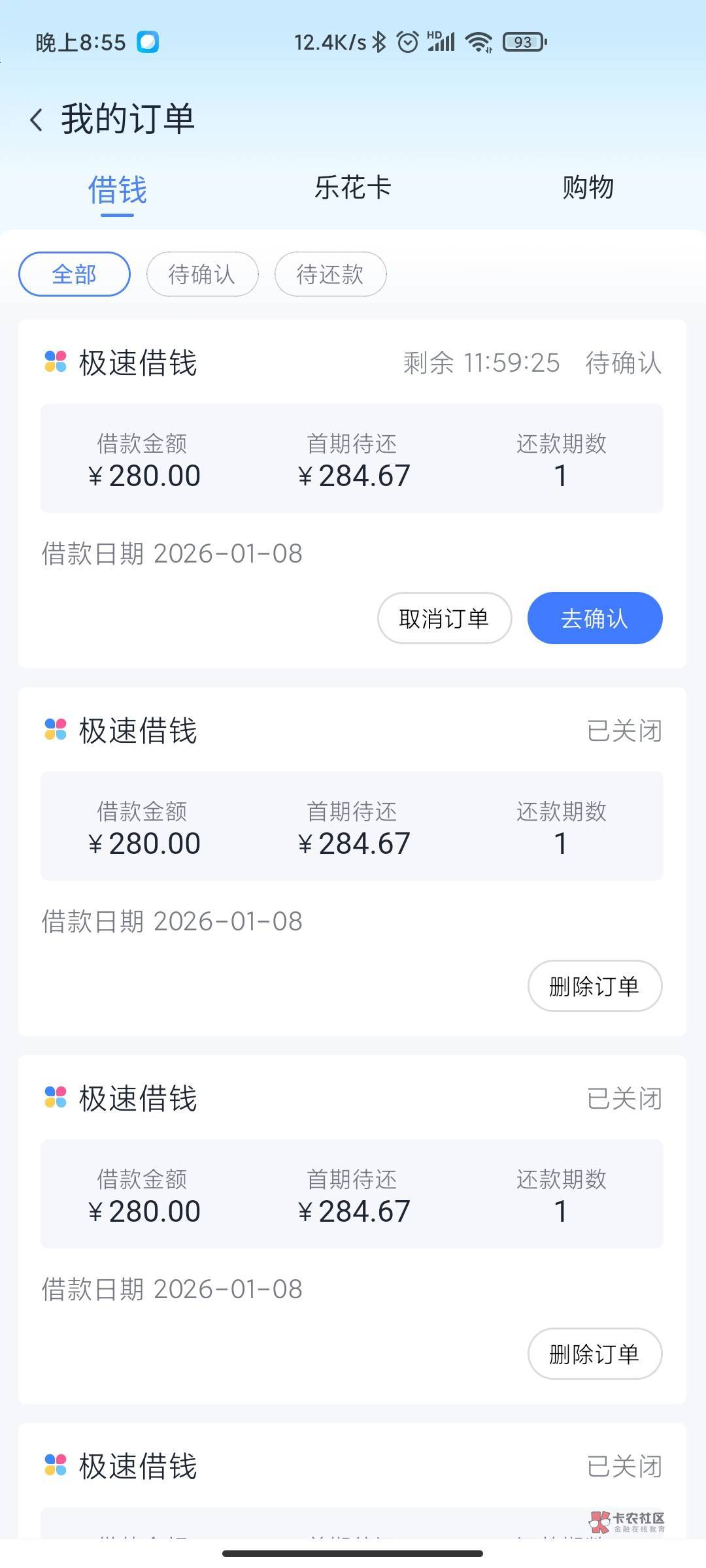Screen dimensions: 706x1568
Task: Delete the second order with 删除订单
Action: pyautogui.click(x=594, y=986)
